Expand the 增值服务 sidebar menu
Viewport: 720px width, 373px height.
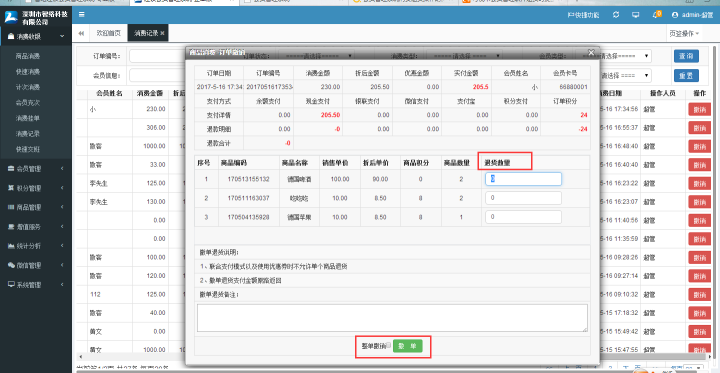pyautogui.click(x=35, y=226)
